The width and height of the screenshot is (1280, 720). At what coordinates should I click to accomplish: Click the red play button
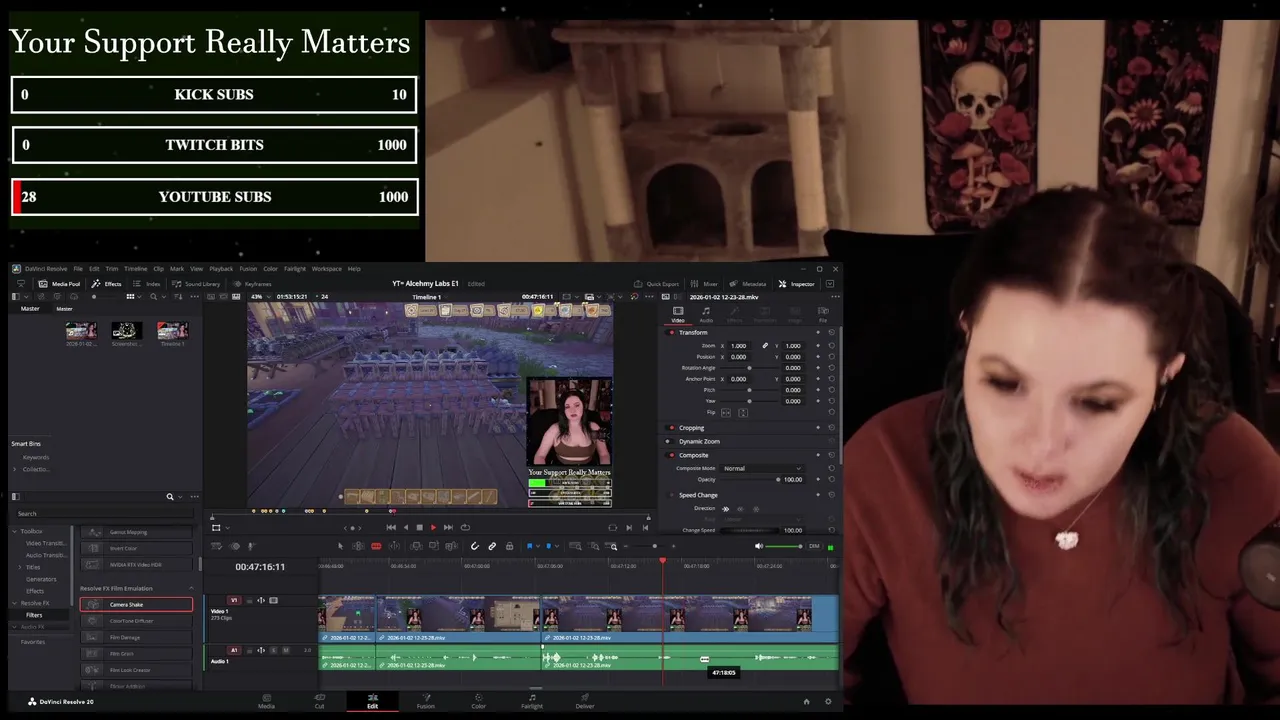[433, 527]
